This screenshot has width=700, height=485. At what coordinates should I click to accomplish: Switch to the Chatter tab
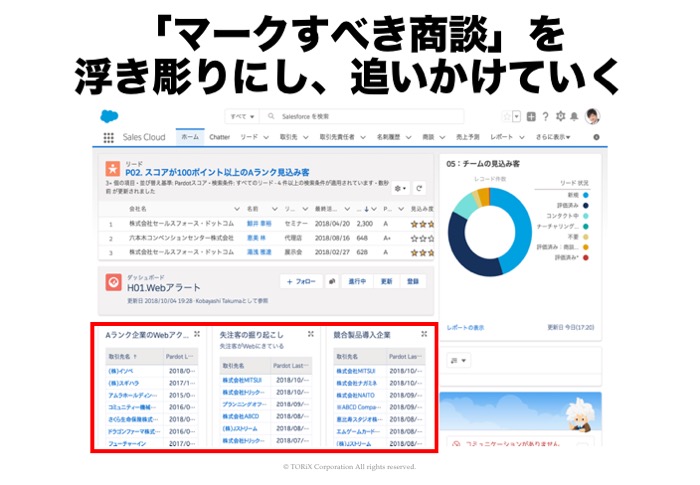click(x=219, y=137)
